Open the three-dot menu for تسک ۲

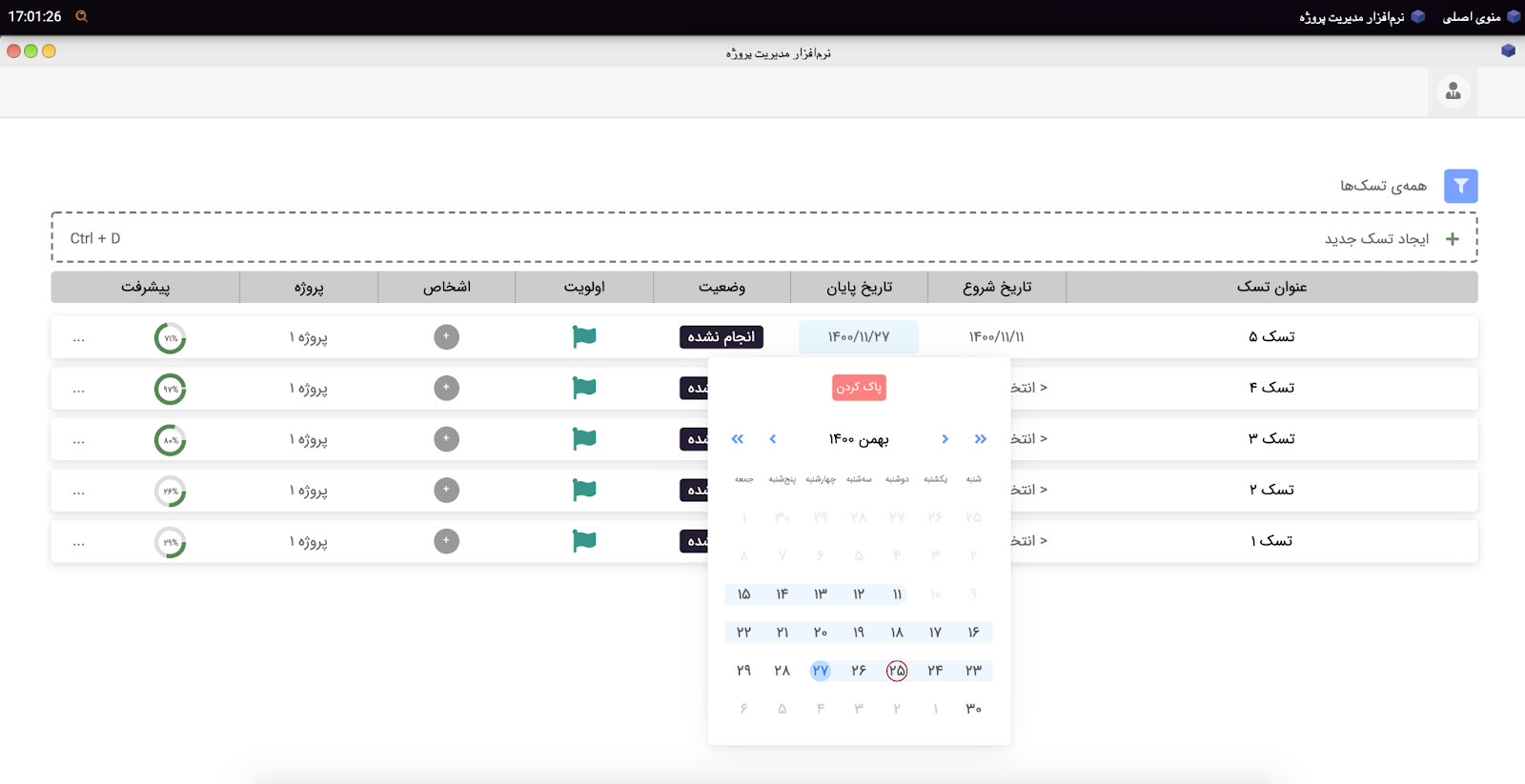(x=78, y=493)
